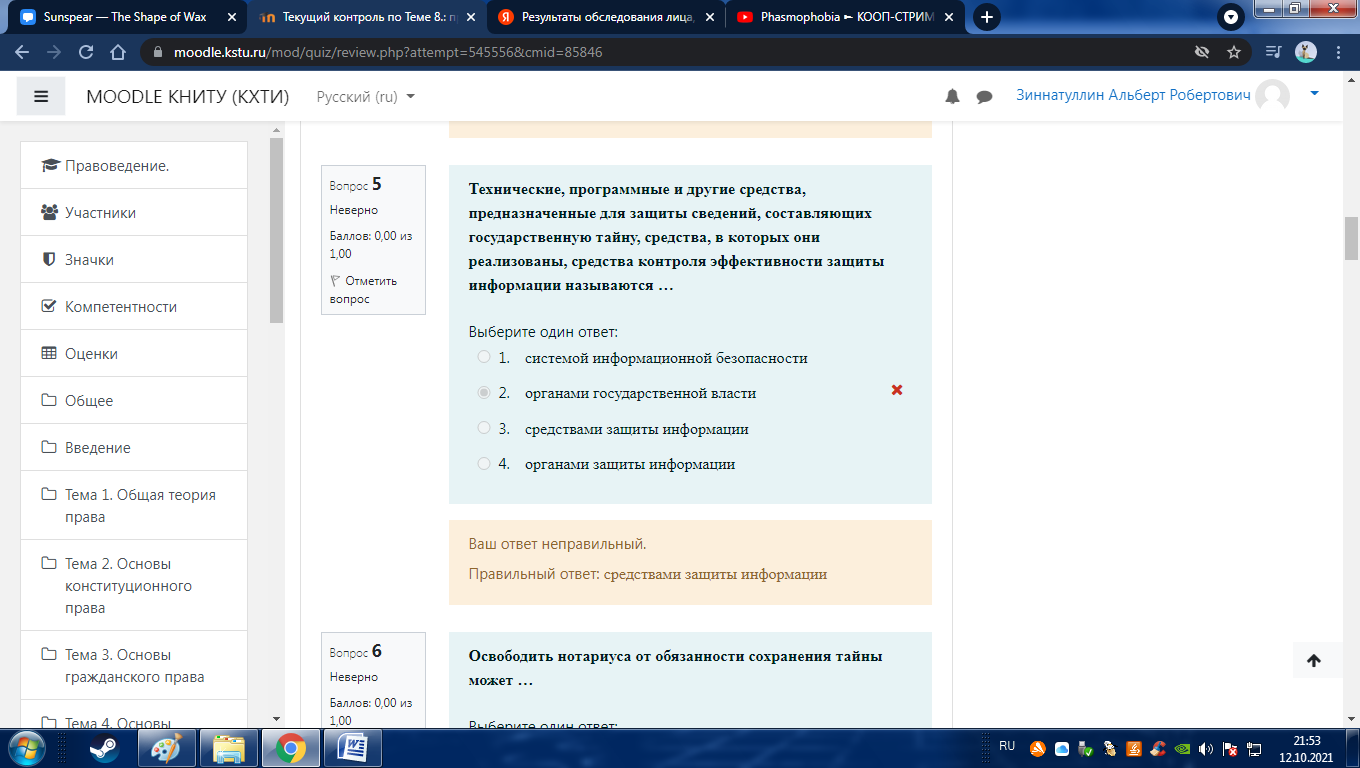Screen dimensions: 1360x768
Task: Switch to Word from the taskbar
Action: tap(353, 748)
